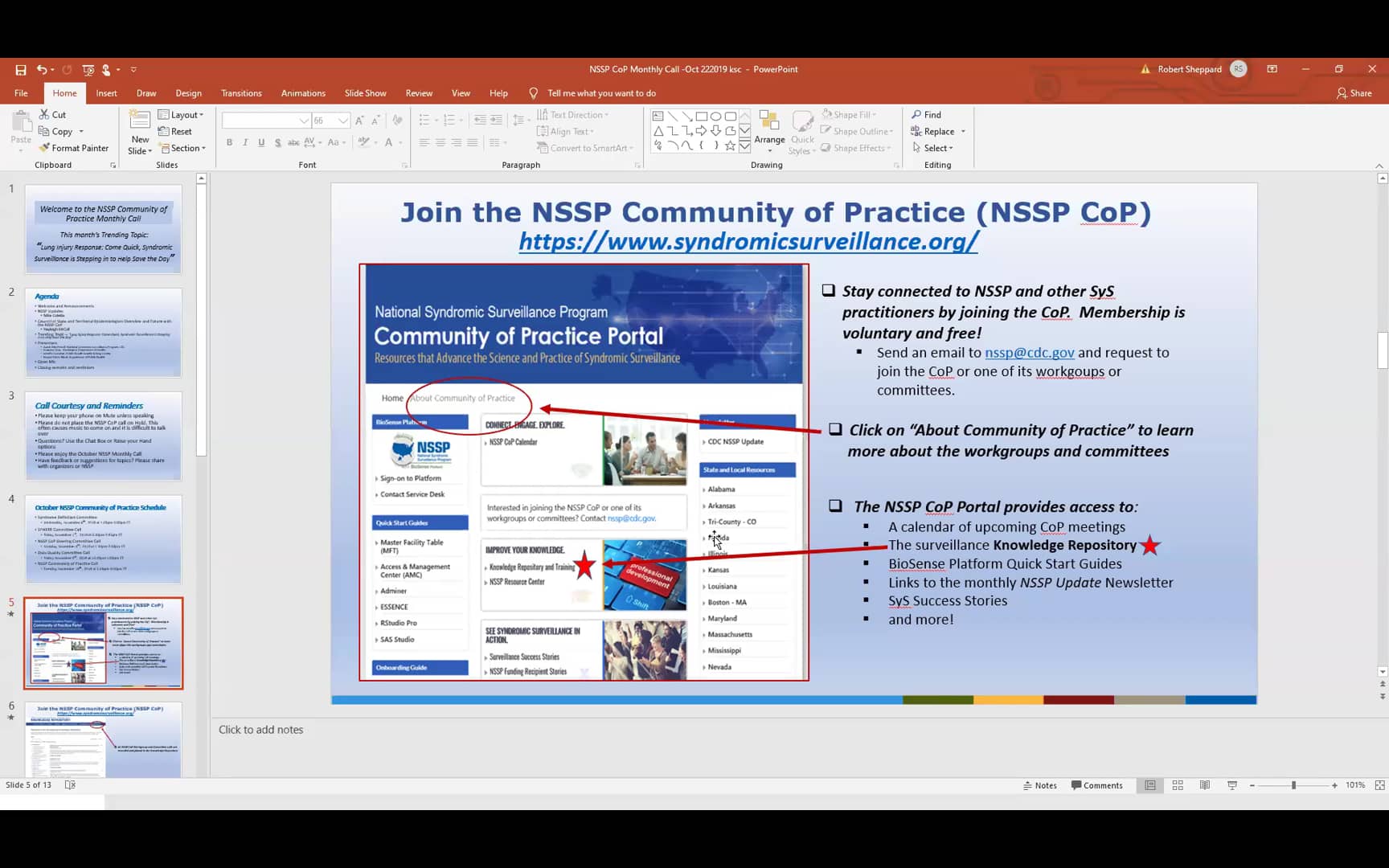Viewport: 1389px width, 868px height.
Task: Toggle bold formatting
Action: (229, 143)
